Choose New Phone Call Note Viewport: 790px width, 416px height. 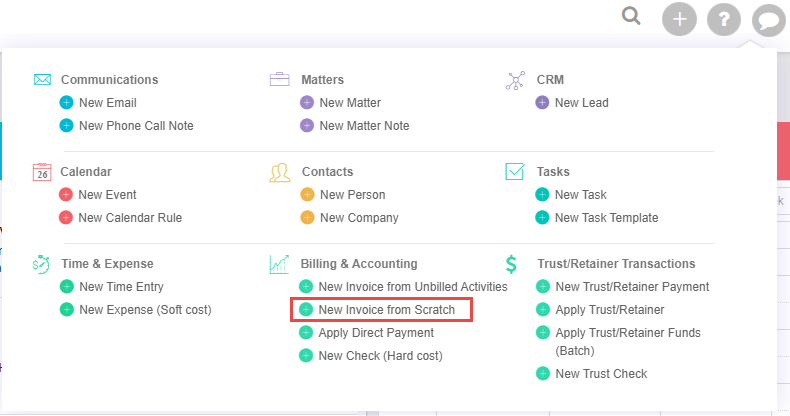(x=136, y=125)
